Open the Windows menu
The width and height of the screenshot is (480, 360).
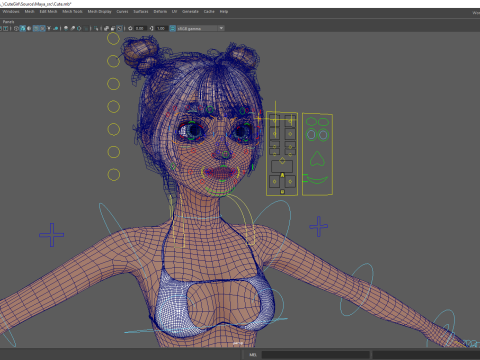point(11,11)
